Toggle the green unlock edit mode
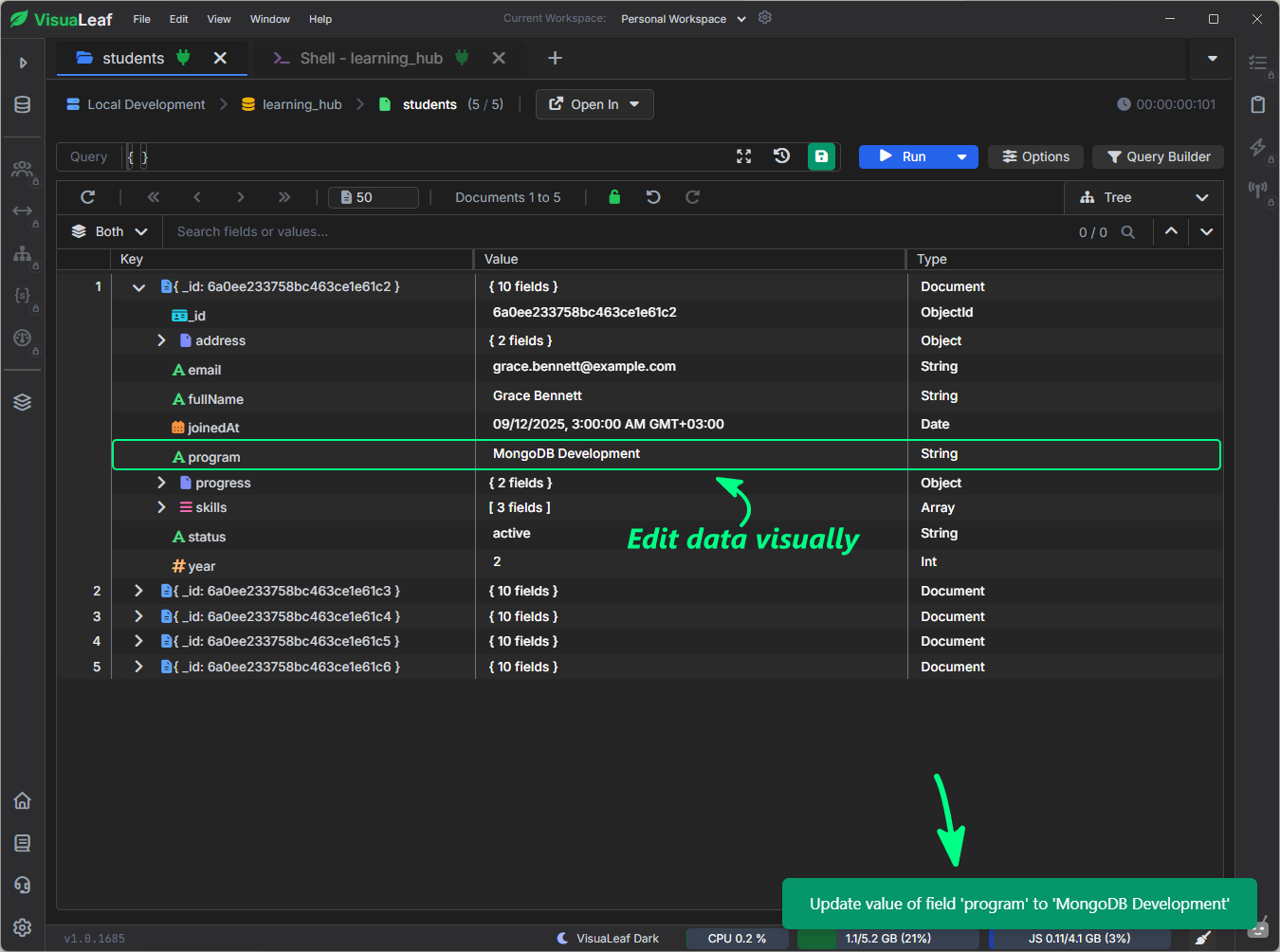The height and width of the screenshot is (952, 1280). point(614,197)
